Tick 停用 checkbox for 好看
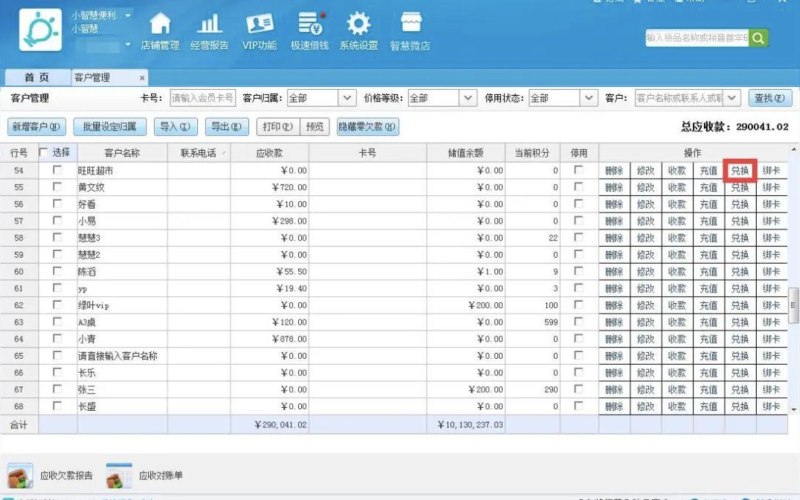Viewport: 800px width, 500px height. pos(579,204)
